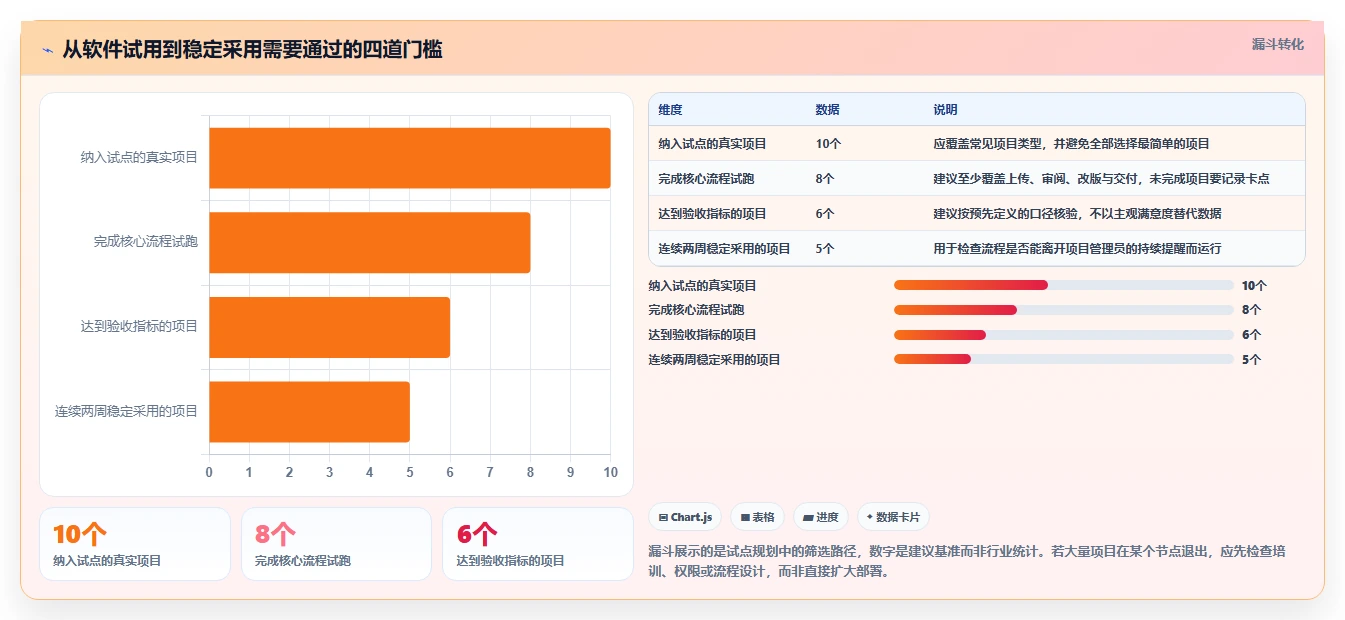Click the 纳入试点的真实项目 bar in the chart

[x=410, y=158]
